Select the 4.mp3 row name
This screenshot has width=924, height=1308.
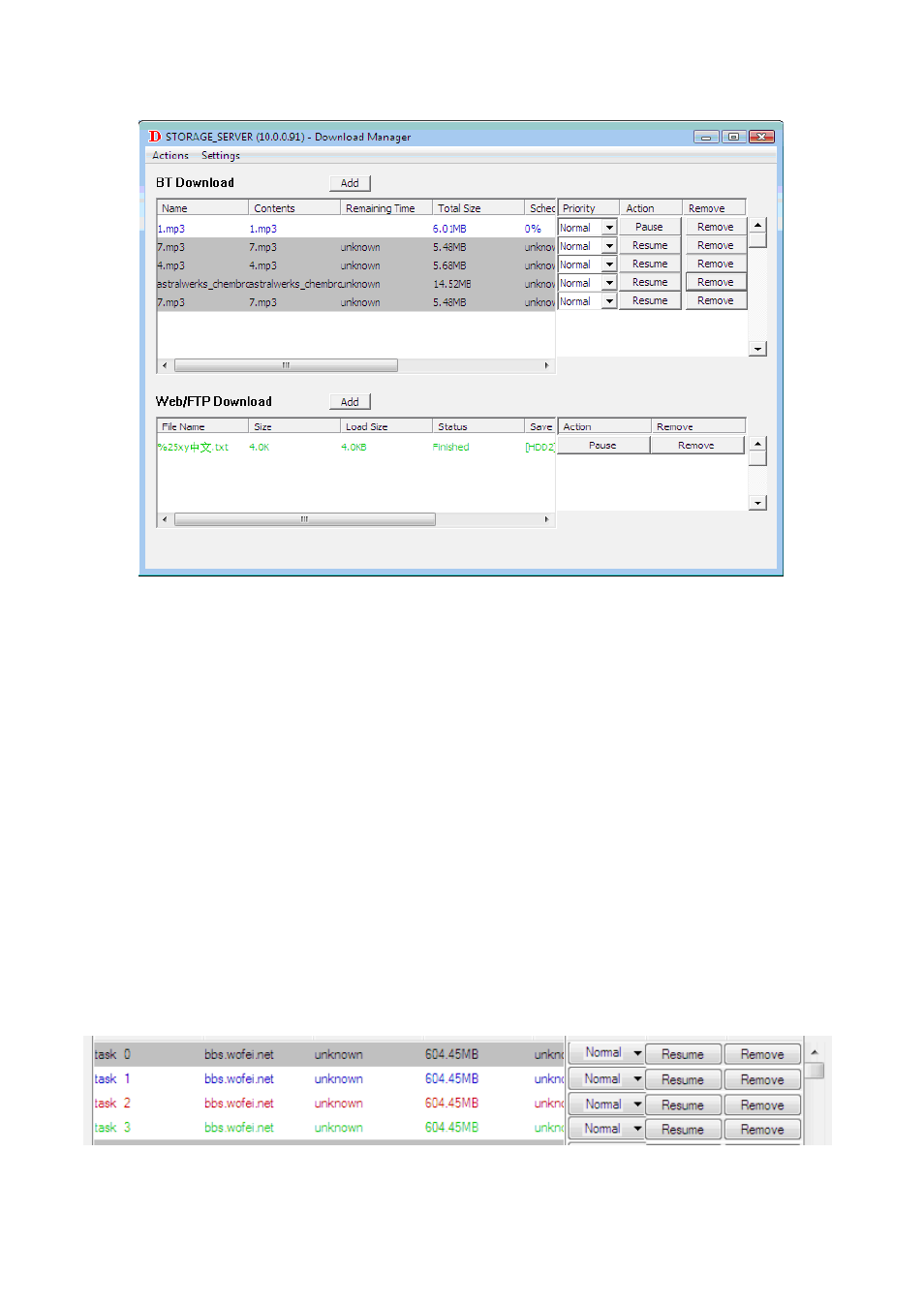click(171, 265)
